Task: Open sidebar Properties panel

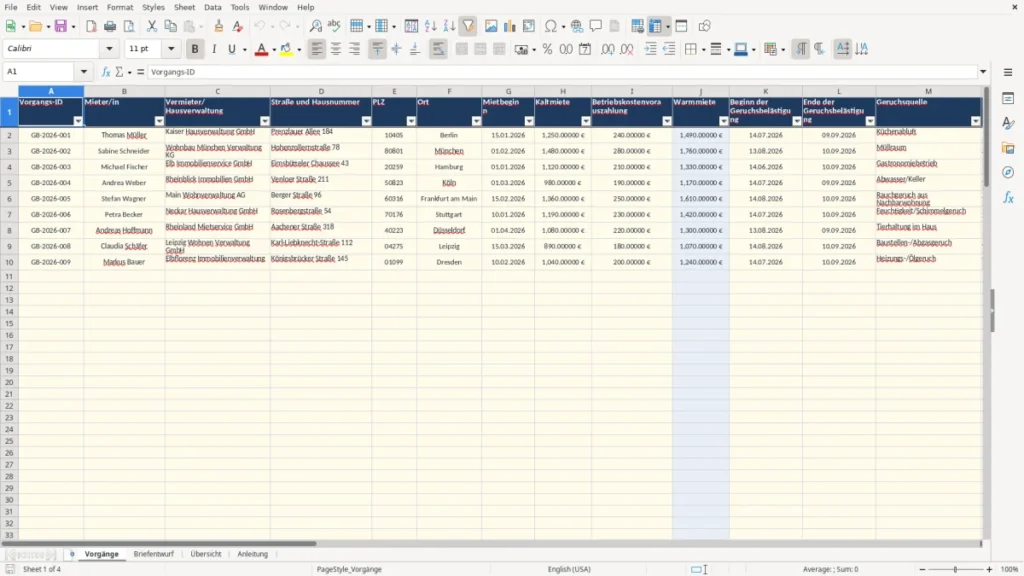Action: (1008, 98)
